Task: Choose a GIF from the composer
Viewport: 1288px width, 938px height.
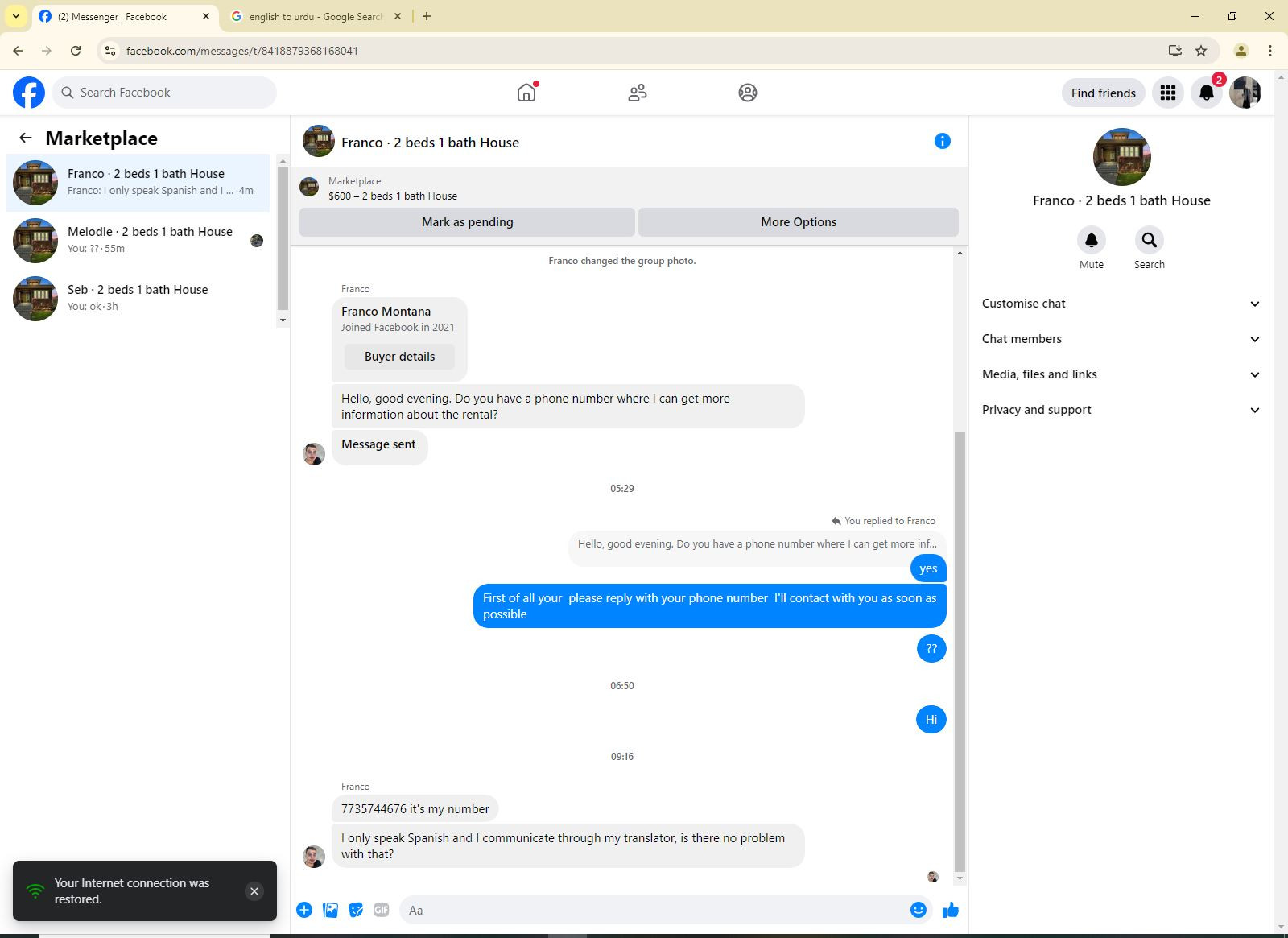Action: click(x=382, y=910)
